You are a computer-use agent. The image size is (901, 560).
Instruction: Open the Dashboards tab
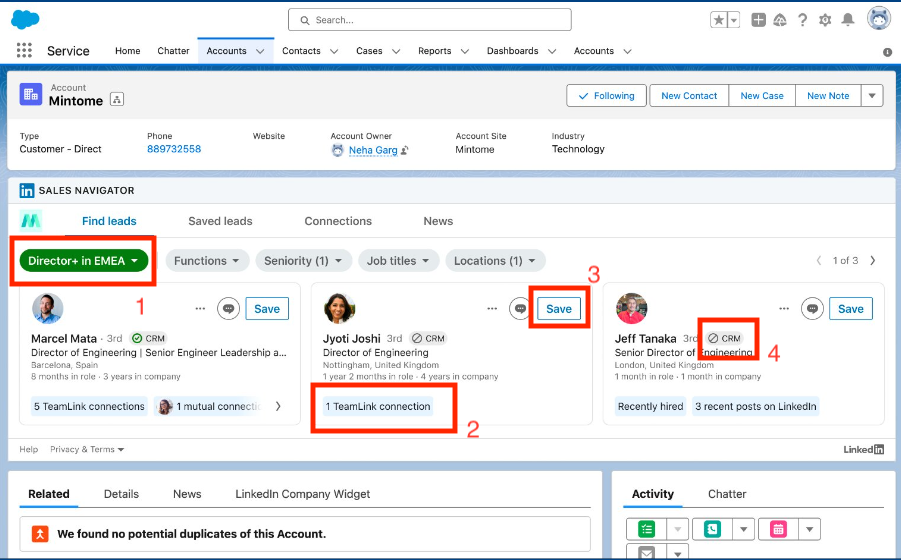point(513,51)
